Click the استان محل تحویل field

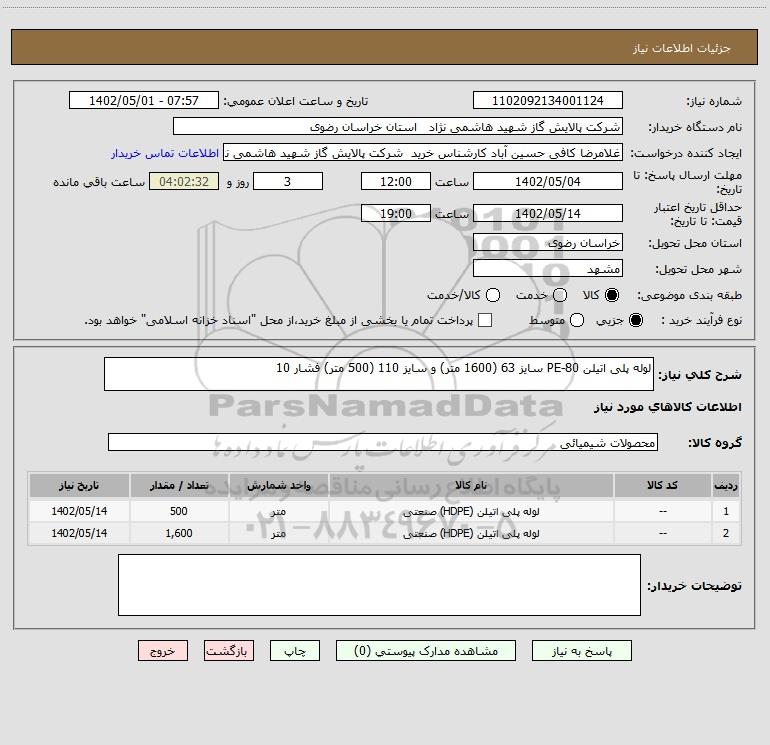click(x=547, y=243)
